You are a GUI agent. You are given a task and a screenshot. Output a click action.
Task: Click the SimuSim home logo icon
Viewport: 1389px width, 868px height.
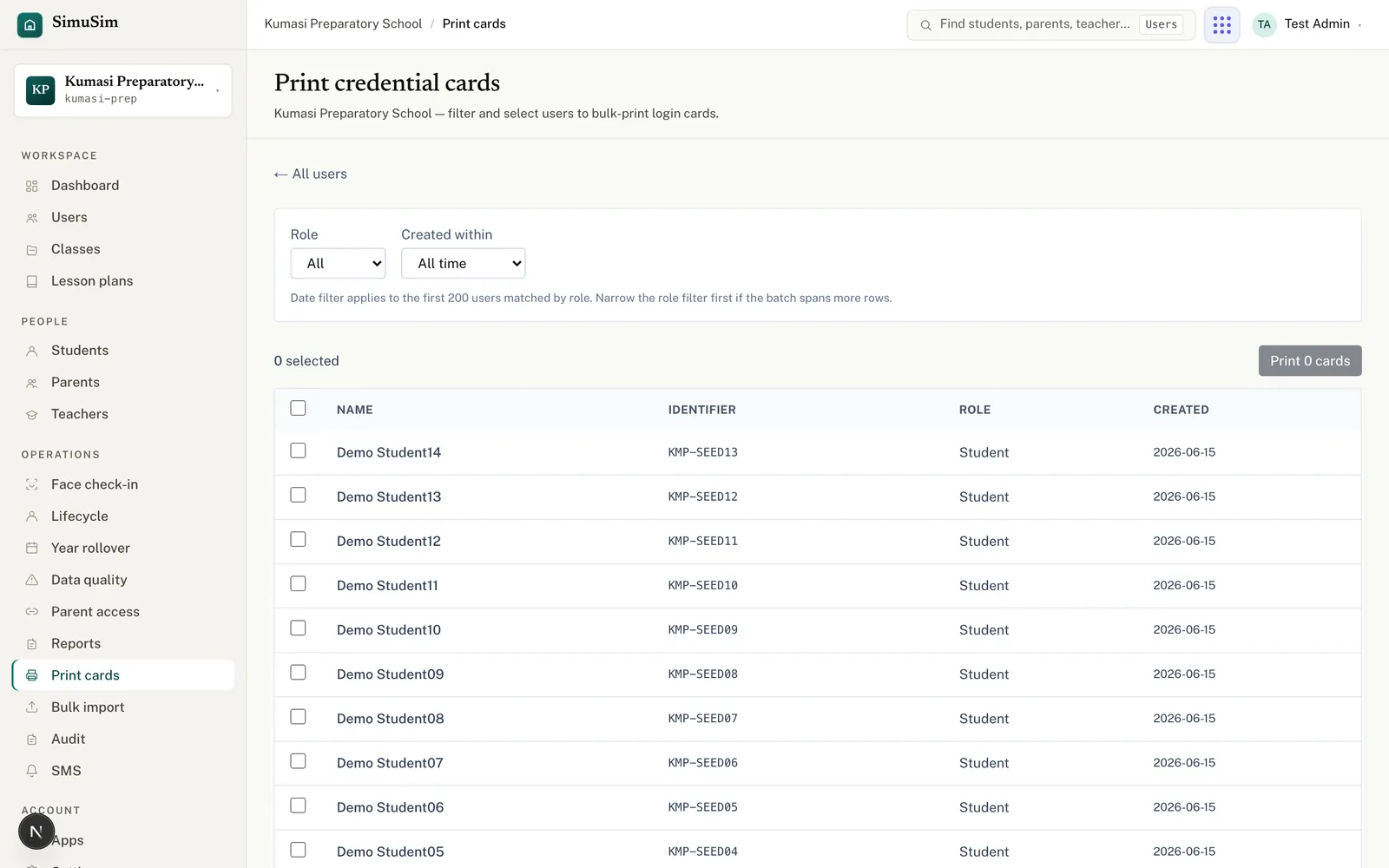(x=30, y=24)
